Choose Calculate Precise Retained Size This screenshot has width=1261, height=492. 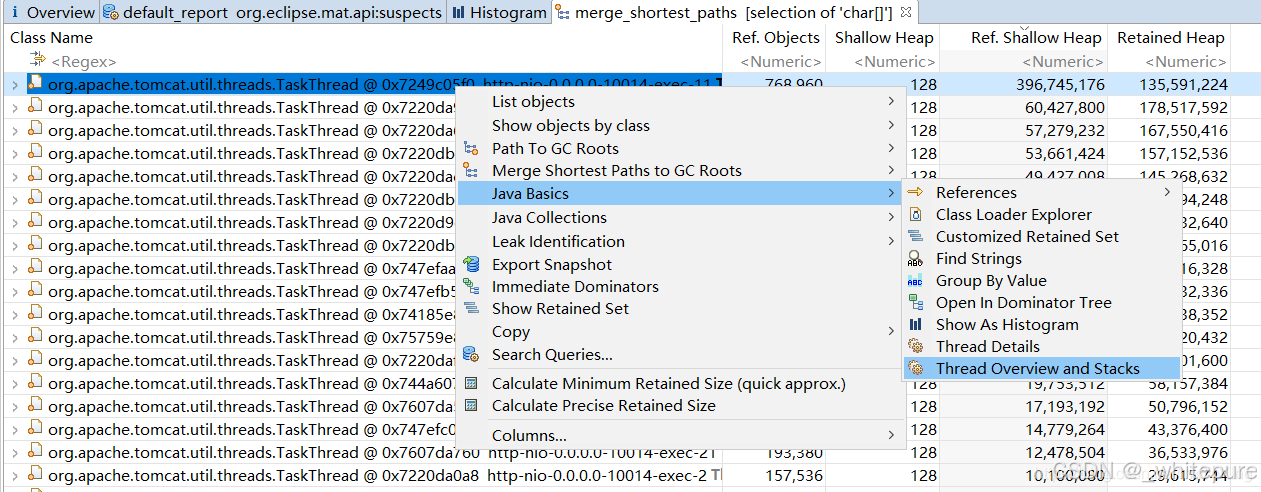tap(603, 405)
